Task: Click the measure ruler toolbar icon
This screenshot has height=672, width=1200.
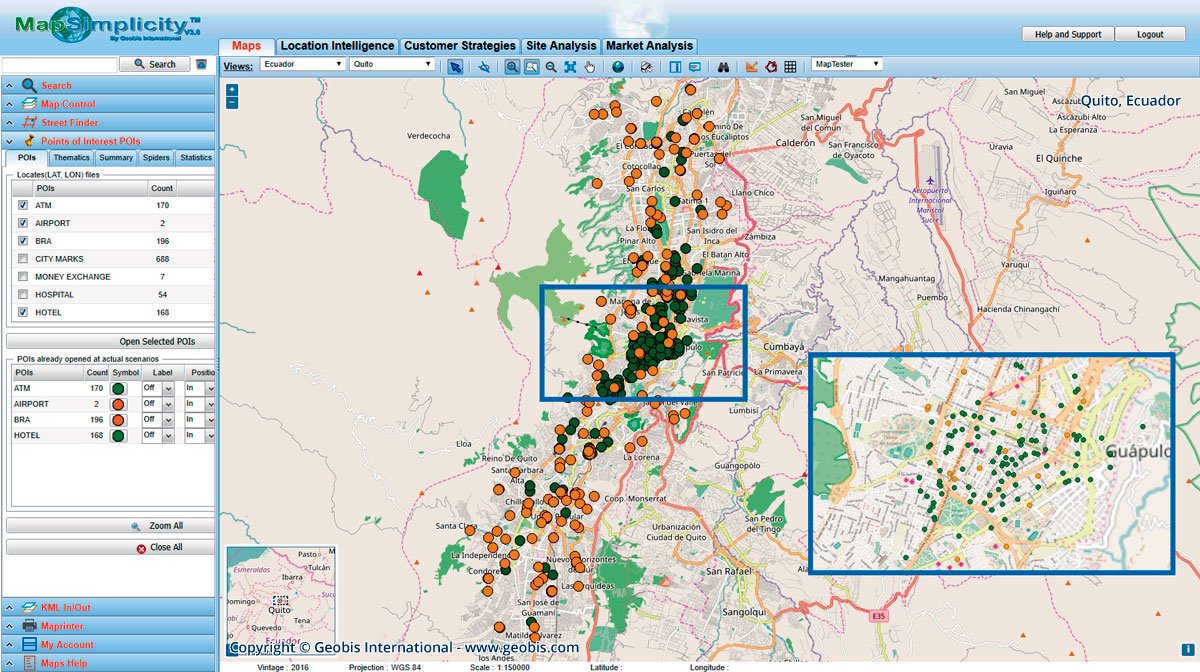Action: coord(752,66)
